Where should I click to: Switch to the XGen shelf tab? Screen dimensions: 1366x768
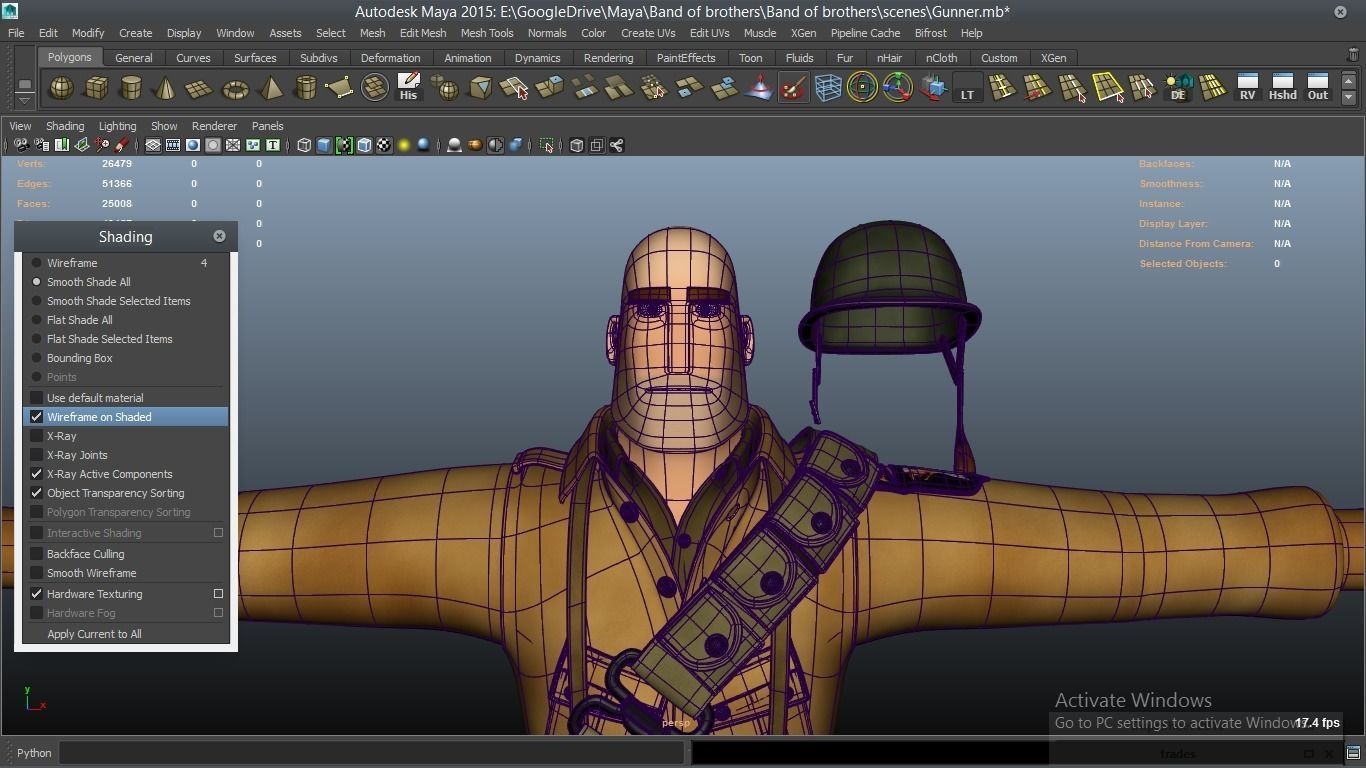(1053, 58)
